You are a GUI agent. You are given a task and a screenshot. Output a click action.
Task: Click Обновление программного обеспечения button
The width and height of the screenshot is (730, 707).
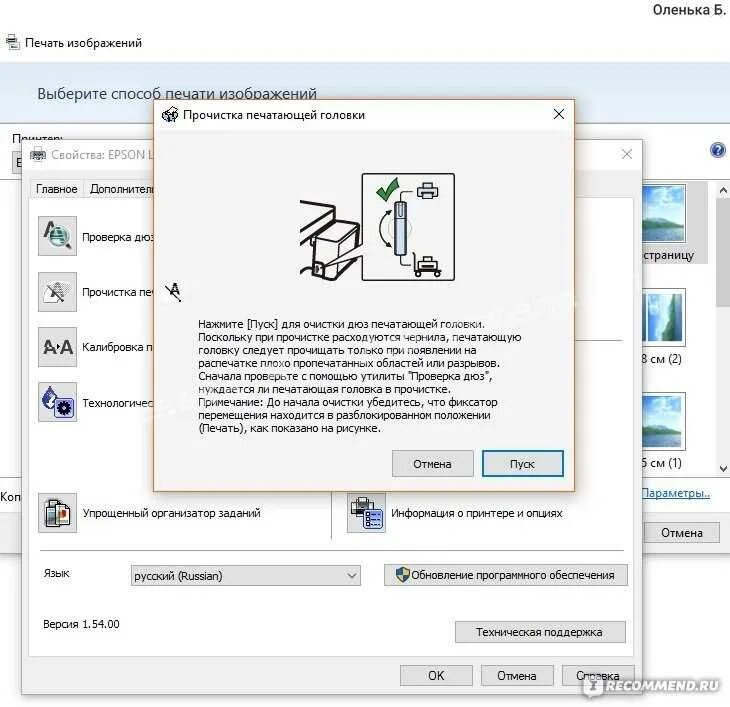tap(506, 575)
